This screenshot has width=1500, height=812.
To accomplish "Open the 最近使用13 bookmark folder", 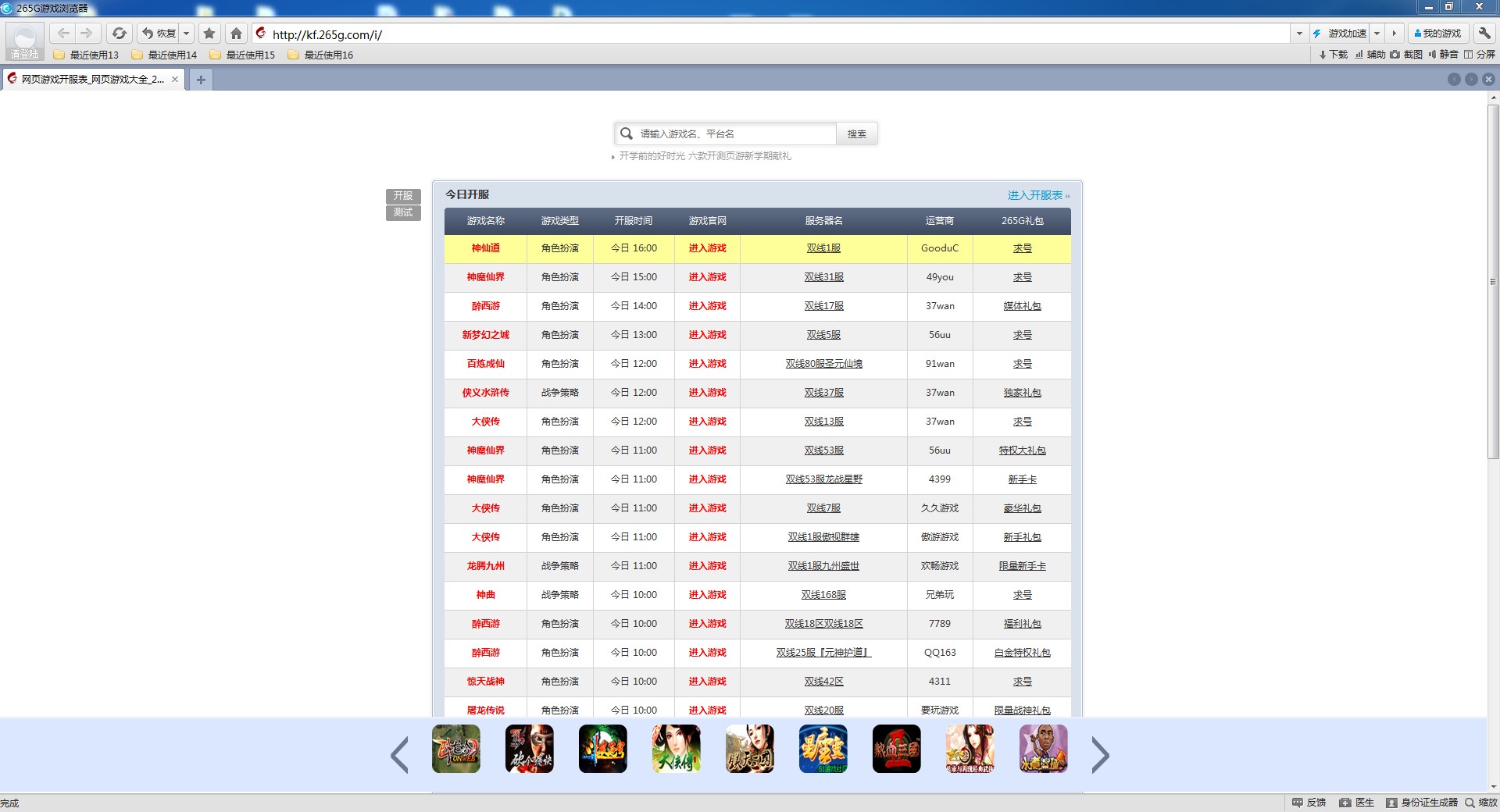I will [x=86, y=55].
